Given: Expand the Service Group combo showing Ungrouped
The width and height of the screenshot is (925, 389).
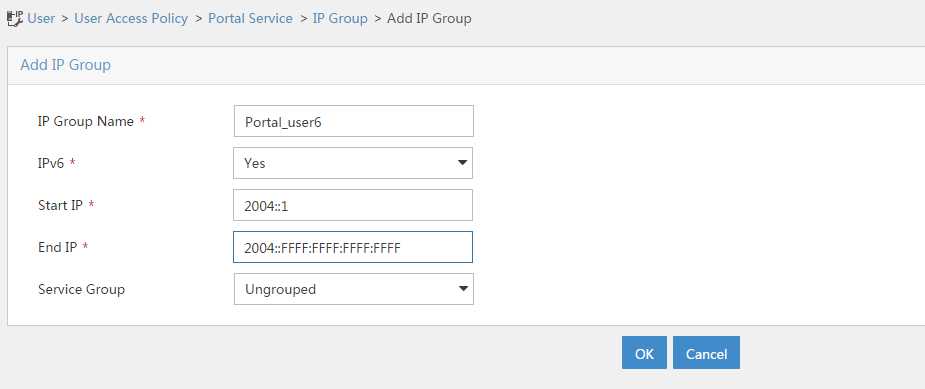Looking at the screenshot, I should click(354, 289).
